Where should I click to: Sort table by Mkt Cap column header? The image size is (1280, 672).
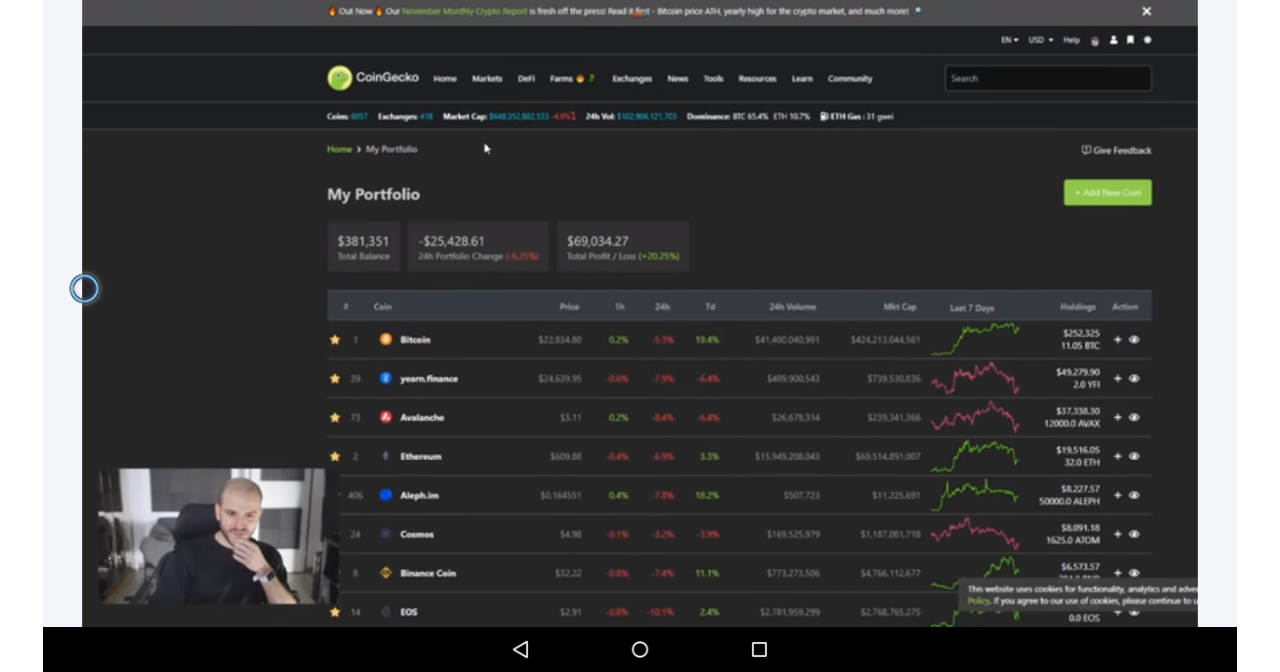coord(900,307)
